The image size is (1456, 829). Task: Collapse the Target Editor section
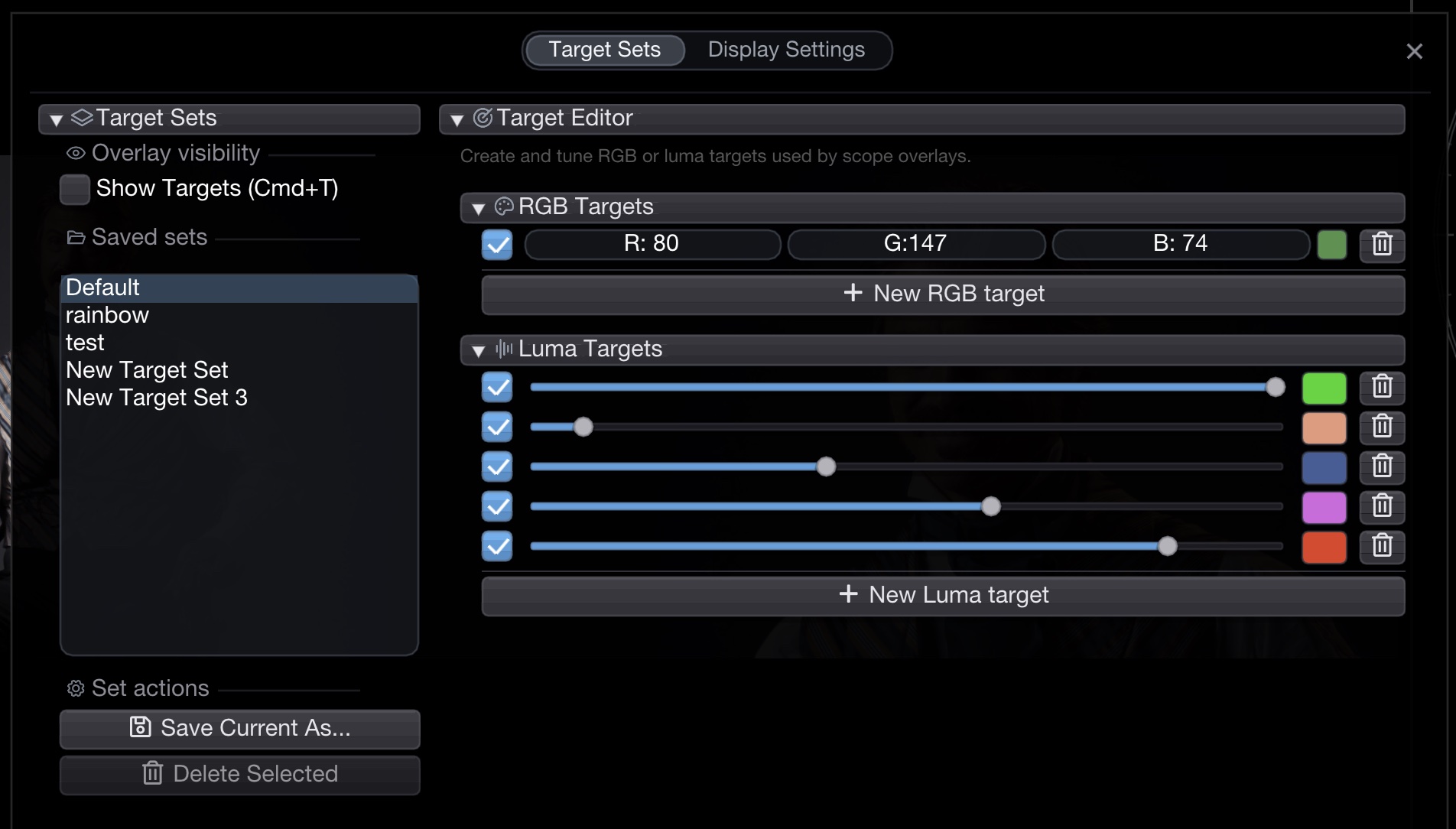457,119
